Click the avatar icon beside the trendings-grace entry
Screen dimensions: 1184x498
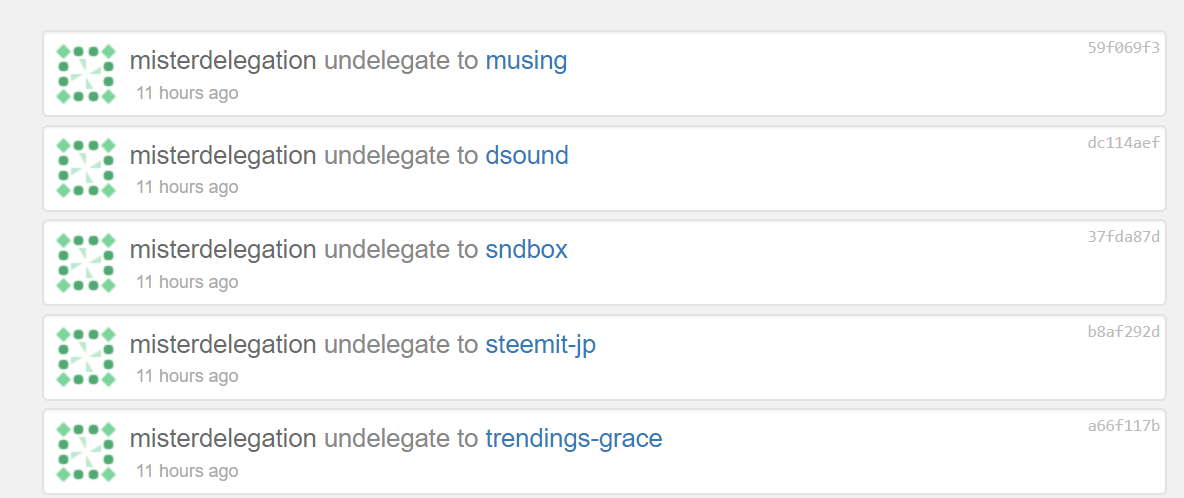[x=86, y=452]
